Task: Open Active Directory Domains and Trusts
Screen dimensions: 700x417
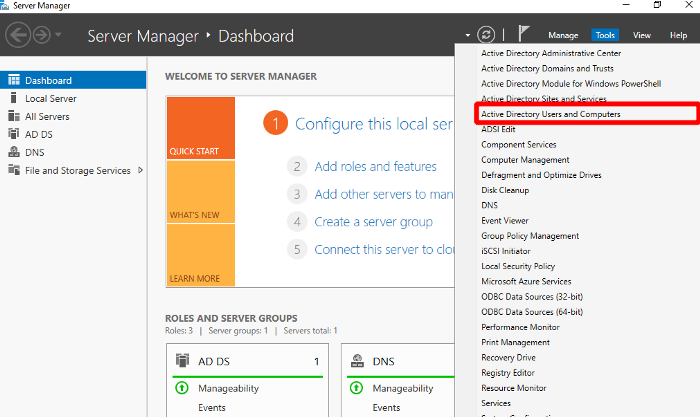Action: [x=547, y=68]
